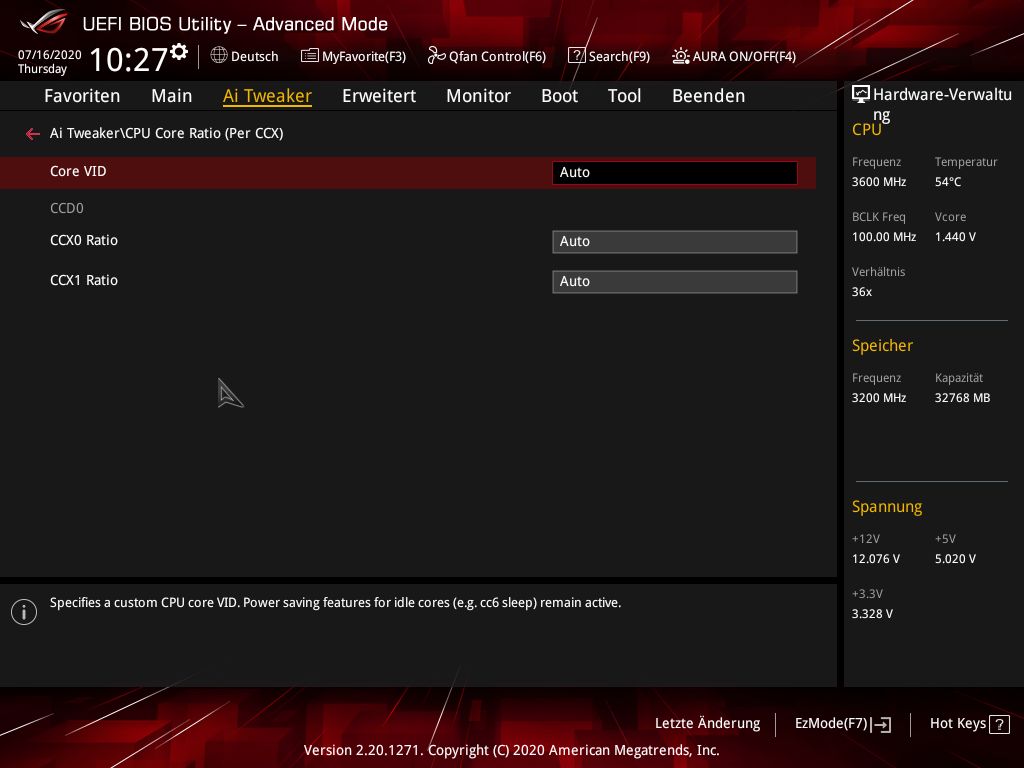Select the CCX0 Ratio label
This screenshot has width=1024, height=768.
click(84, 240)
